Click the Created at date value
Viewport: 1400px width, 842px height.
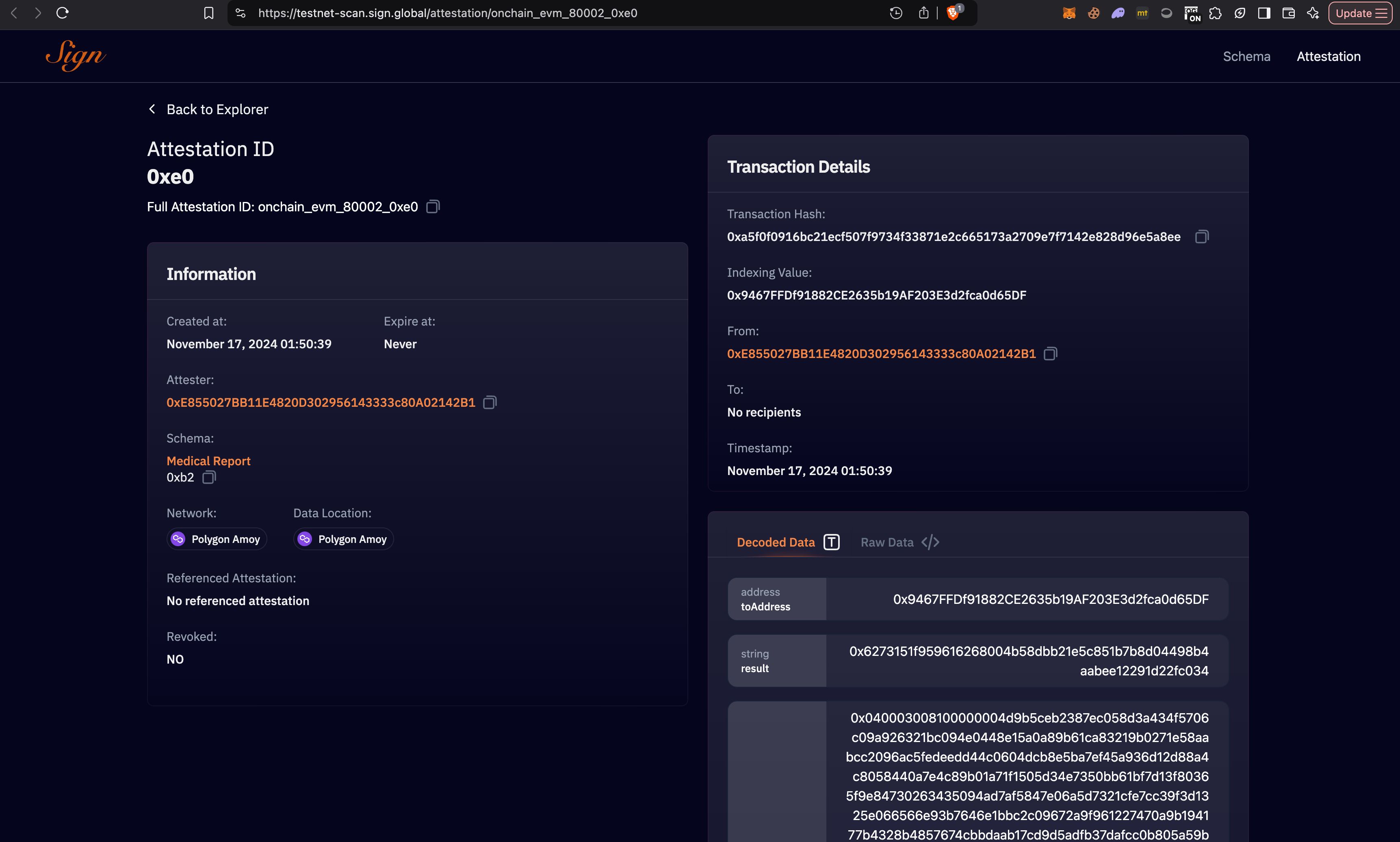tap(249, 344)
